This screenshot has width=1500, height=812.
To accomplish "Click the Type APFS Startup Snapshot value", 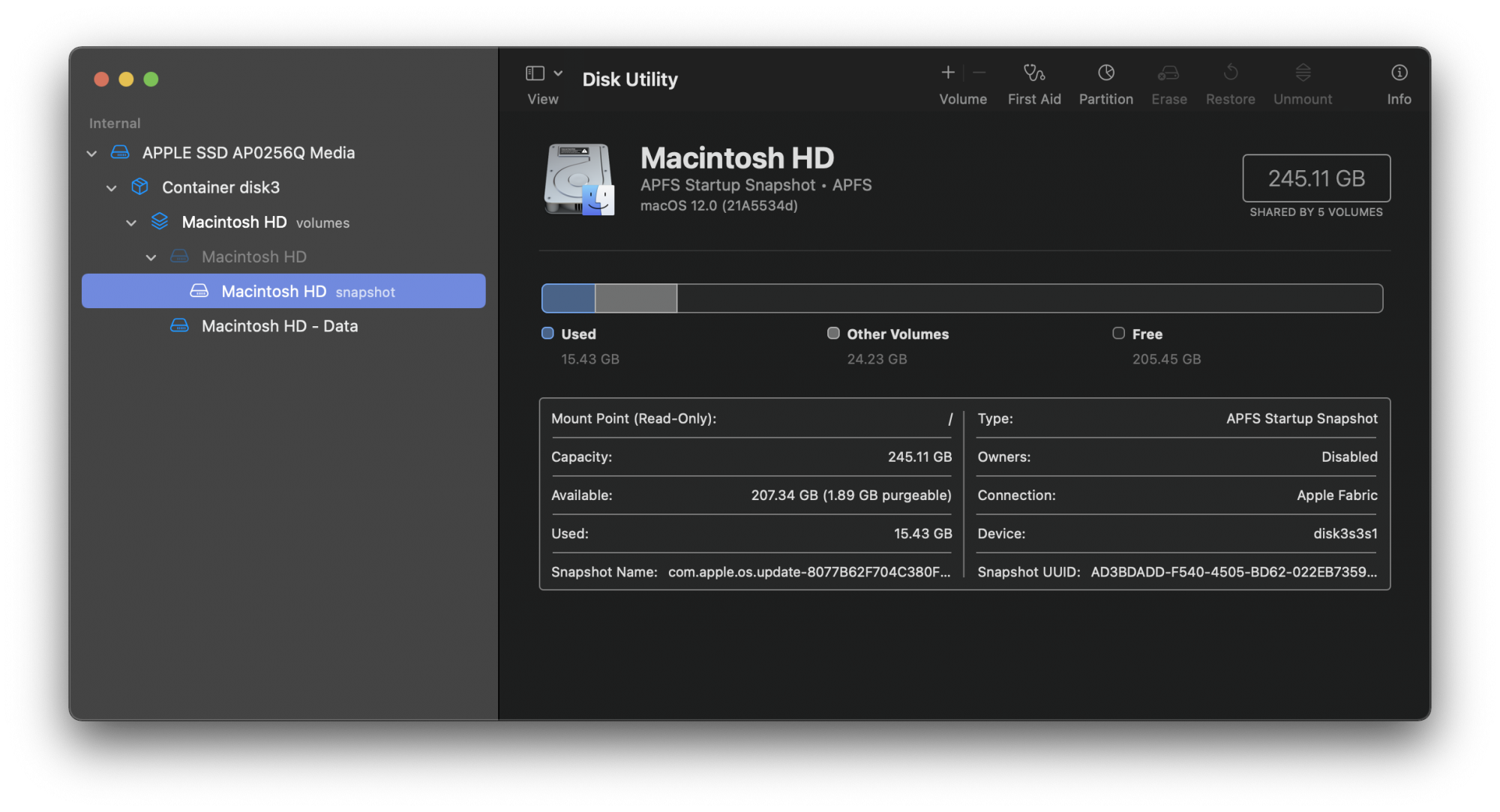I will click(x=1301, y=419).
